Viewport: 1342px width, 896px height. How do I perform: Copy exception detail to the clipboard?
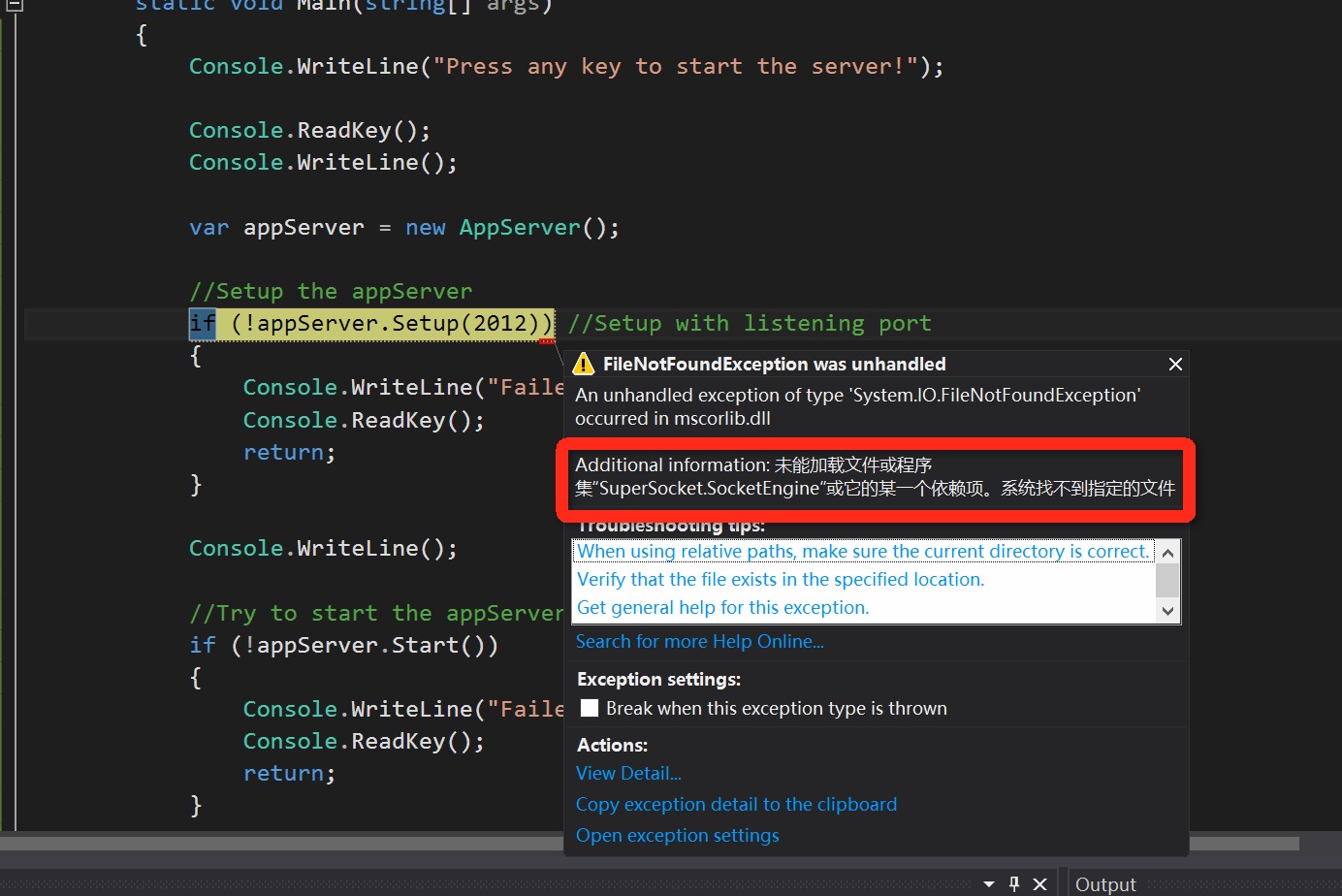(x=736, y=804)
